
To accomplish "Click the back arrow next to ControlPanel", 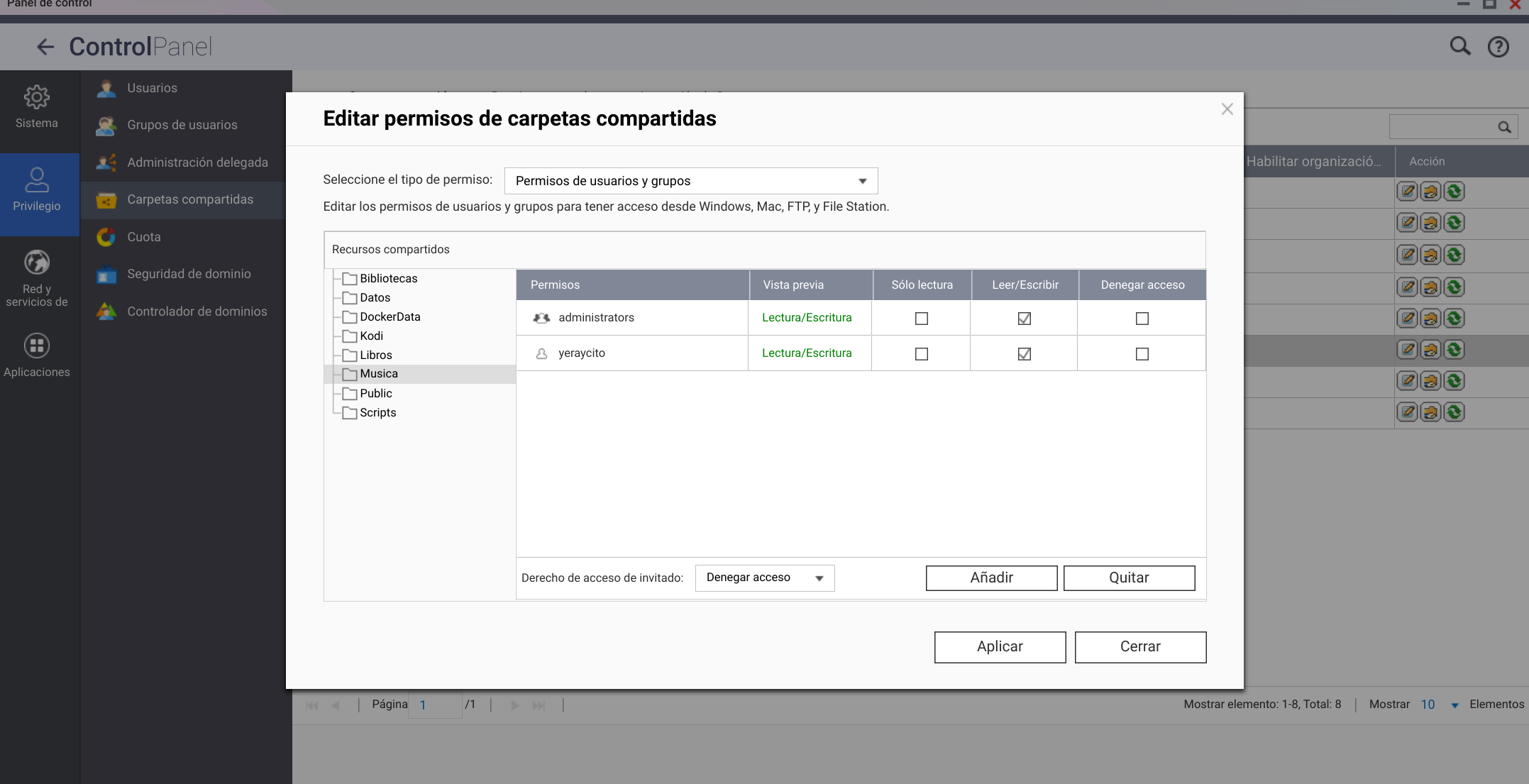I will point(45,47).
